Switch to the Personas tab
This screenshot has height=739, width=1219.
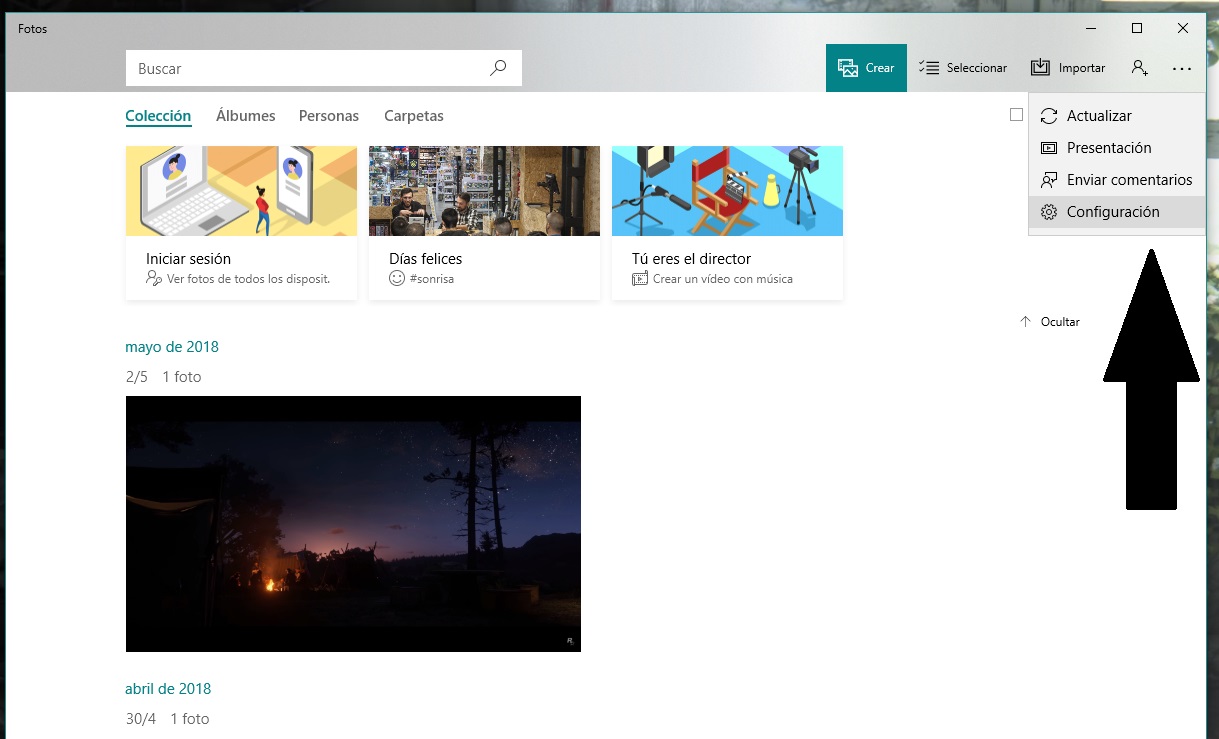(328, 116)
